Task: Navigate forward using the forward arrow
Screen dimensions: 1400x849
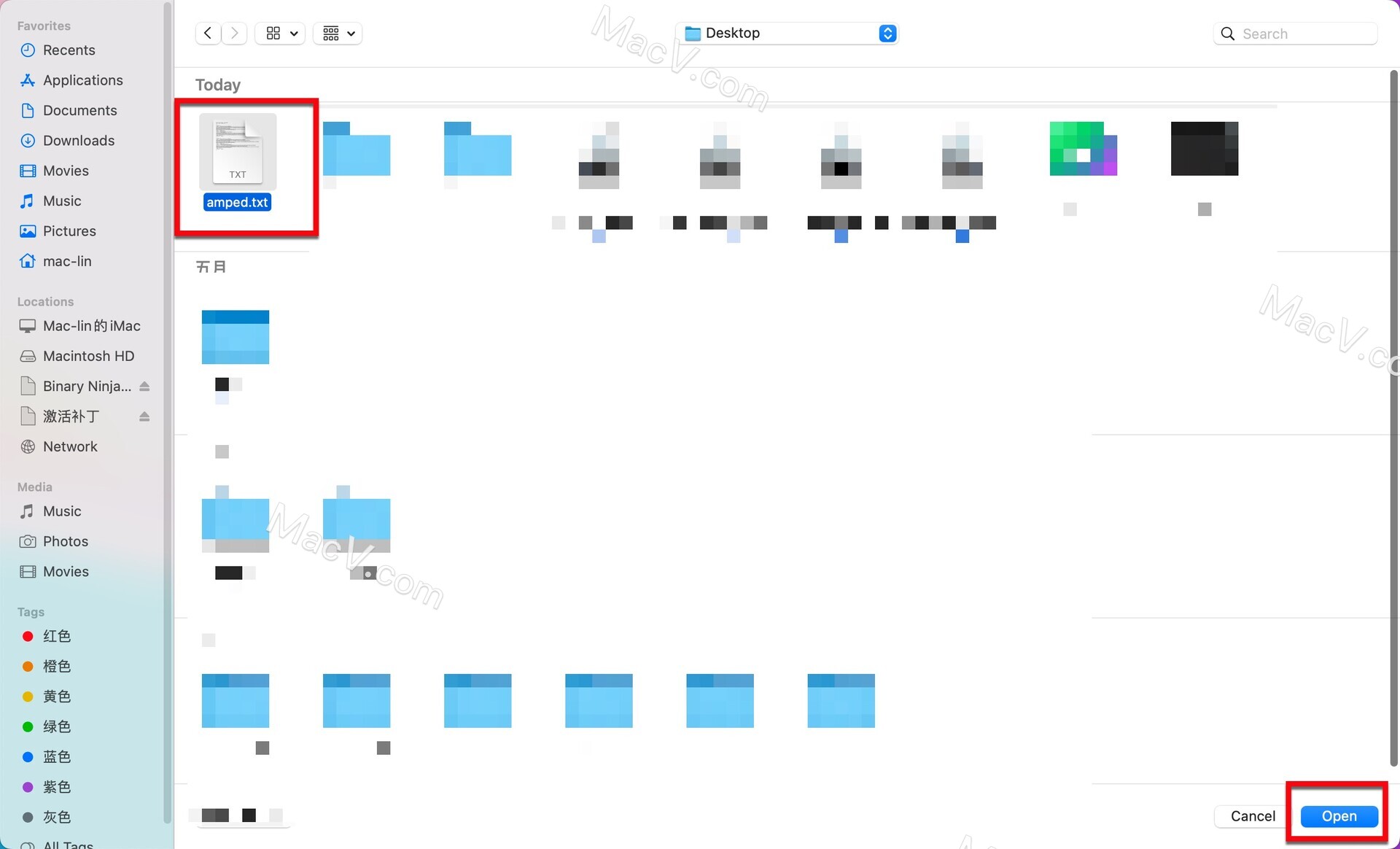Action: 234,33
